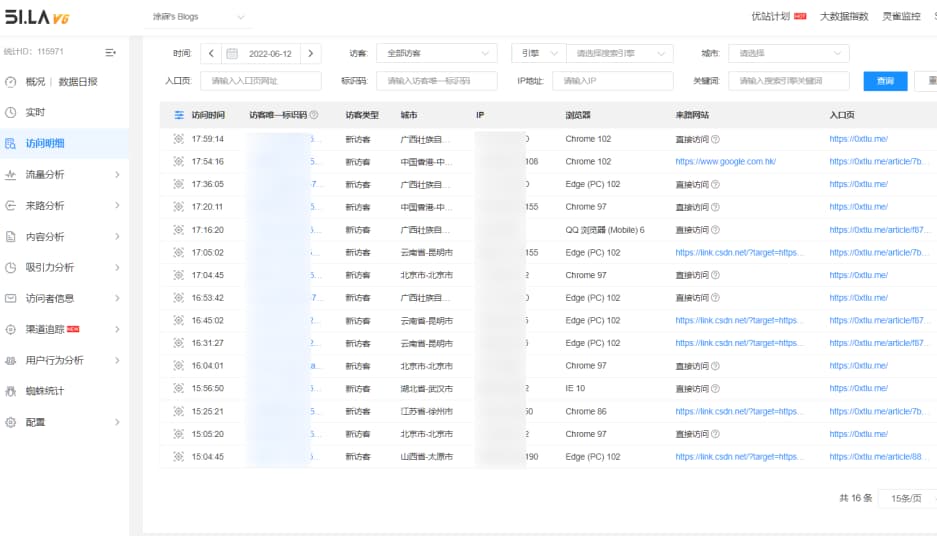Click help icon next to 访客唯一标识码 header
937x536 pixels.
point(314,115)
